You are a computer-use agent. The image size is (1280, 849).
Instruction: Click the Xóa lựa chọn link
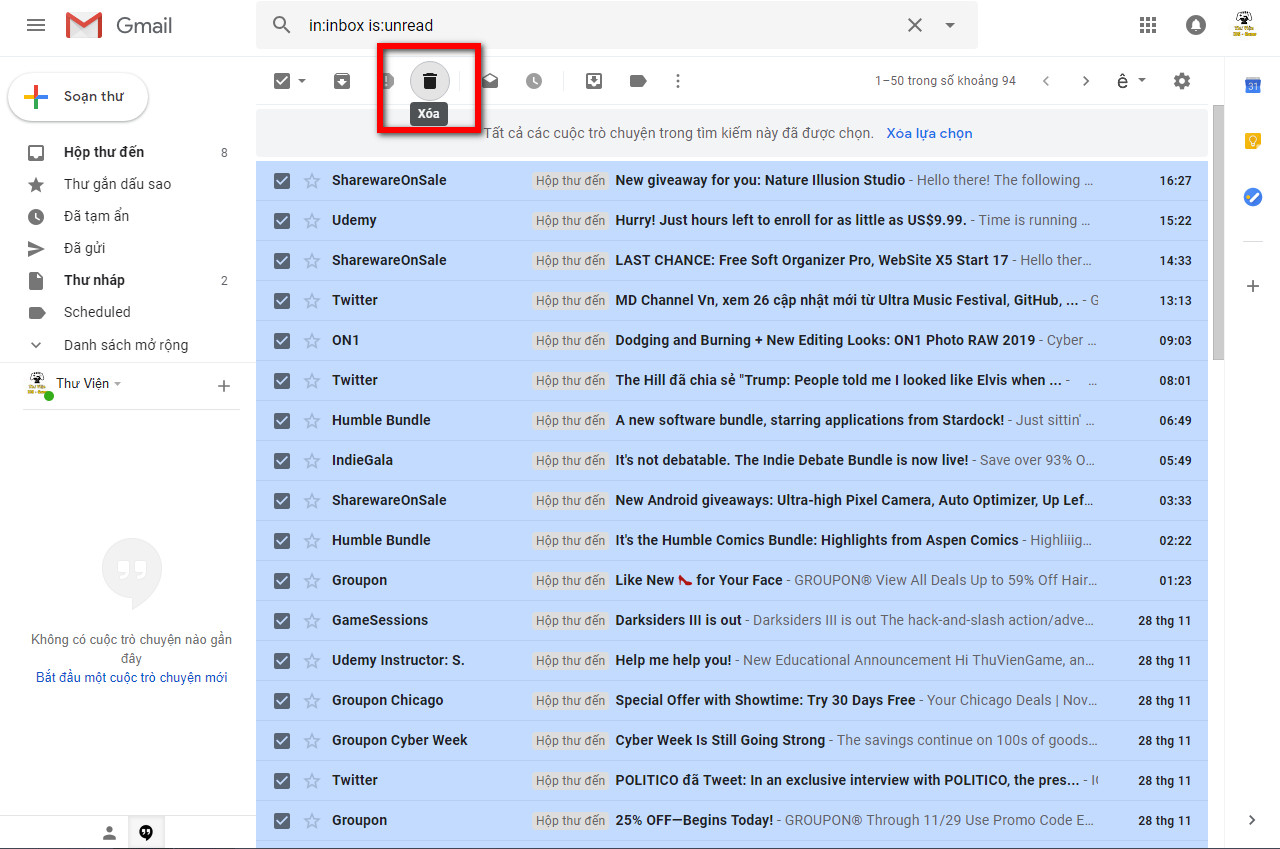[x=929, y=132]
